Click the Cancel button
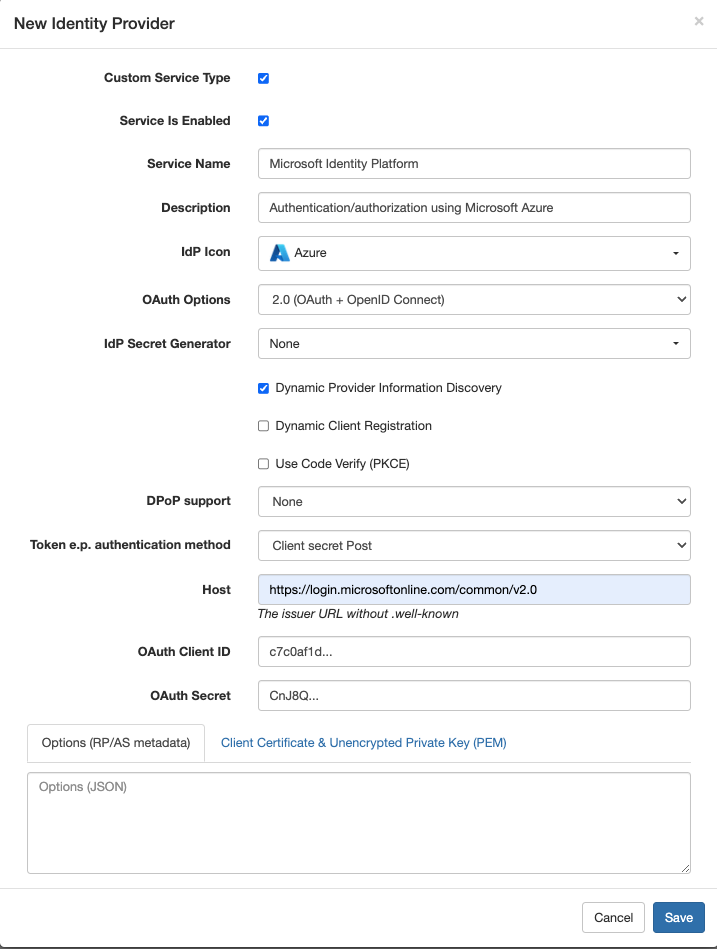Image resolution: width=717 pixels, height=949 pixels. click(x=613, y=918)
